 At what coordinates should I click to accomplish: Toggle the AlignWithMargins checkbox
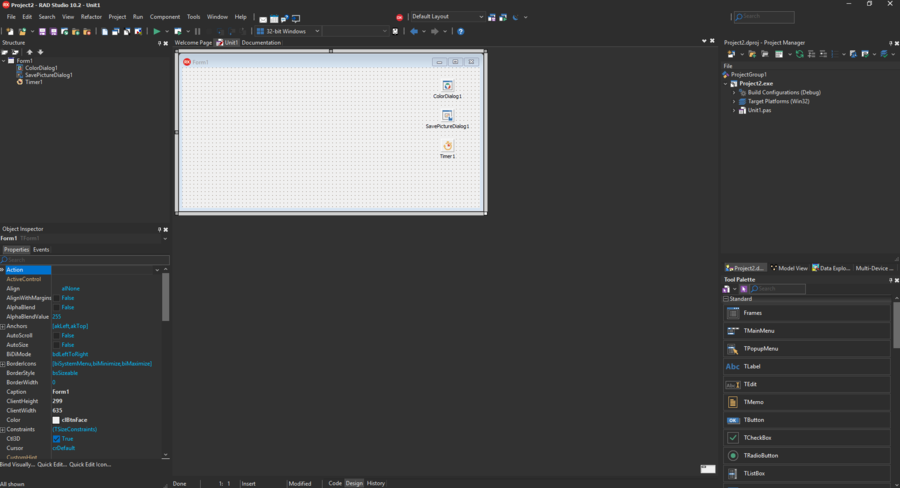(56, 298)
